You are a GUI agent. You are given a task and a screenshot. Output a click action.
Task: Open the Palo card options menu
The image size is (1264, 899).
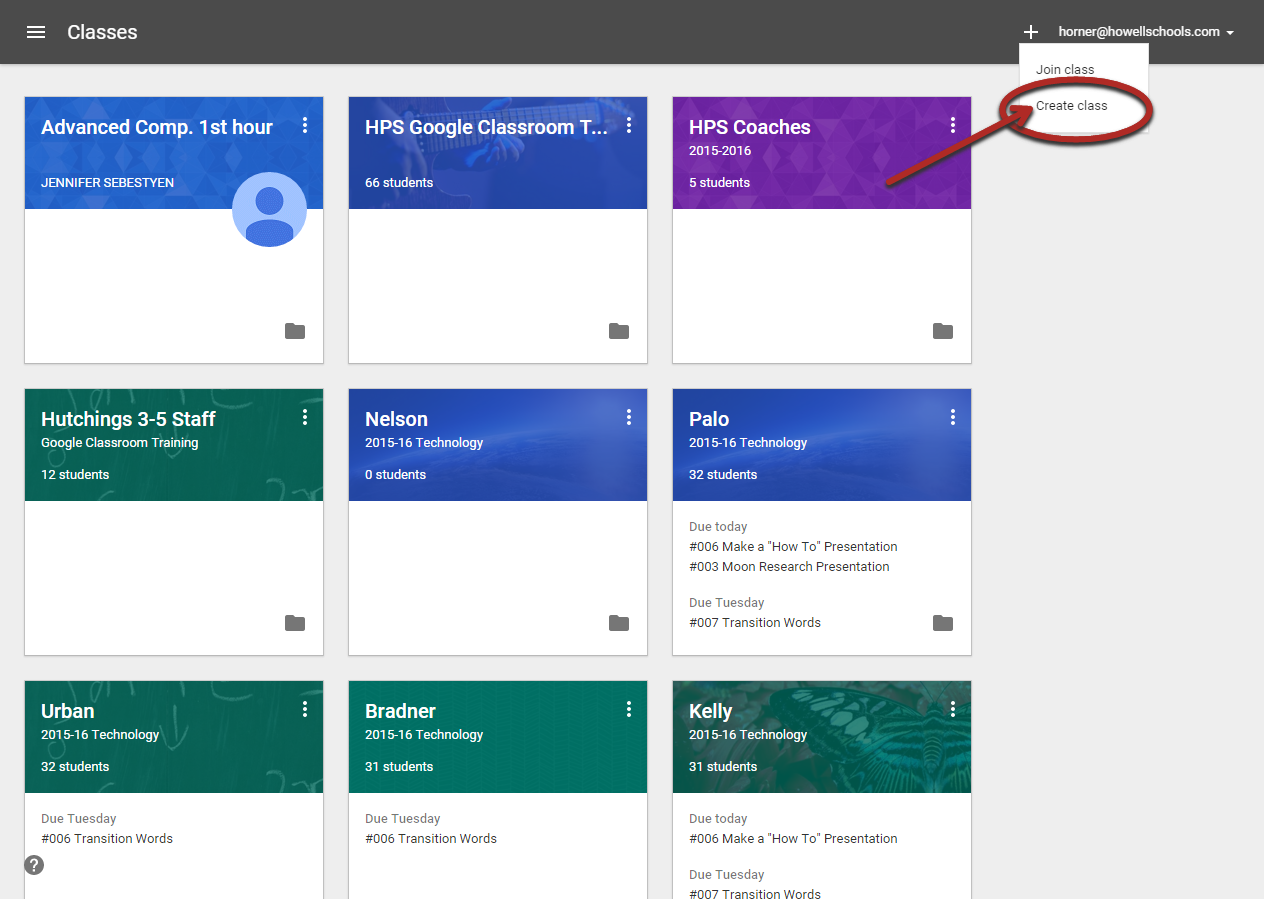[x=953, y=417]
